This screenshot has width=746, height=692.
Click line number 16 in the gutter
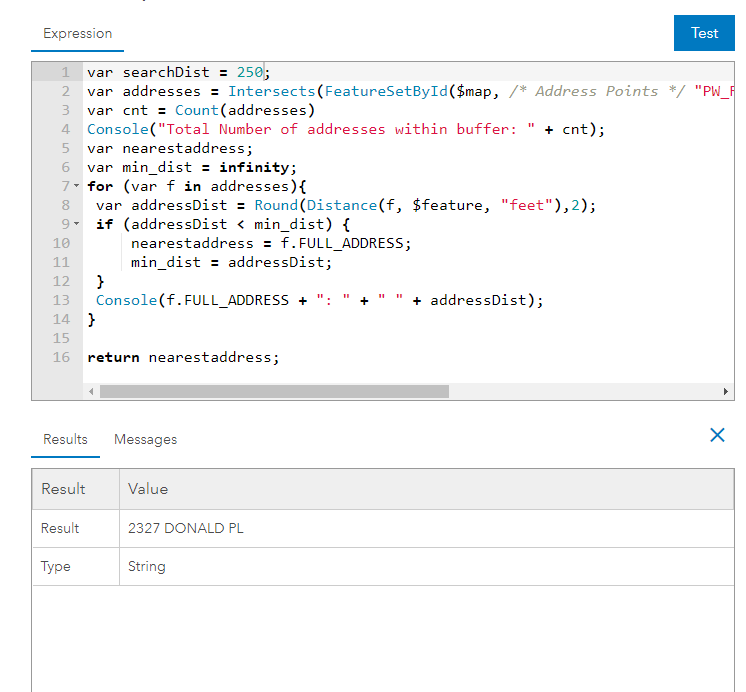[61, 357]
